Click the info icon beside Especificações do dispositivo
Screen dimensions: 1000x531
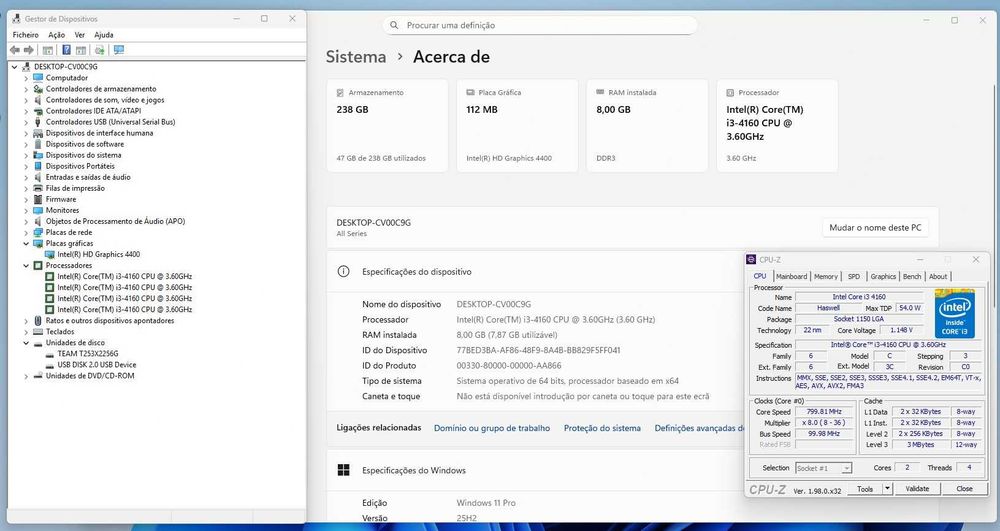[343, 272]
